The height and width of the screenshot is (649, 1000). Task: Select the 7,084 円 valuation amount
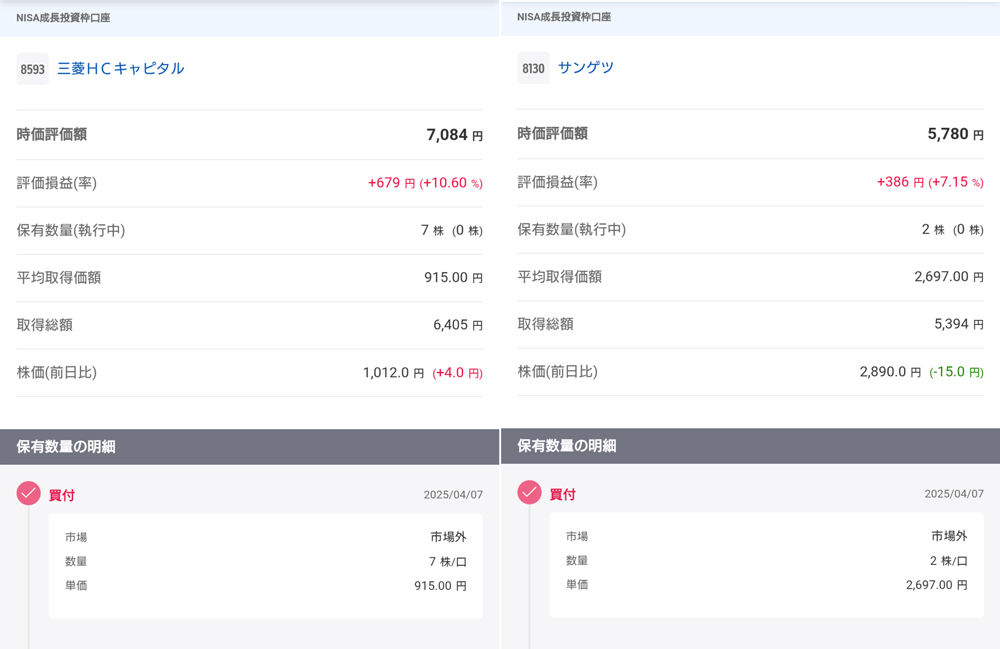(455, 135)
